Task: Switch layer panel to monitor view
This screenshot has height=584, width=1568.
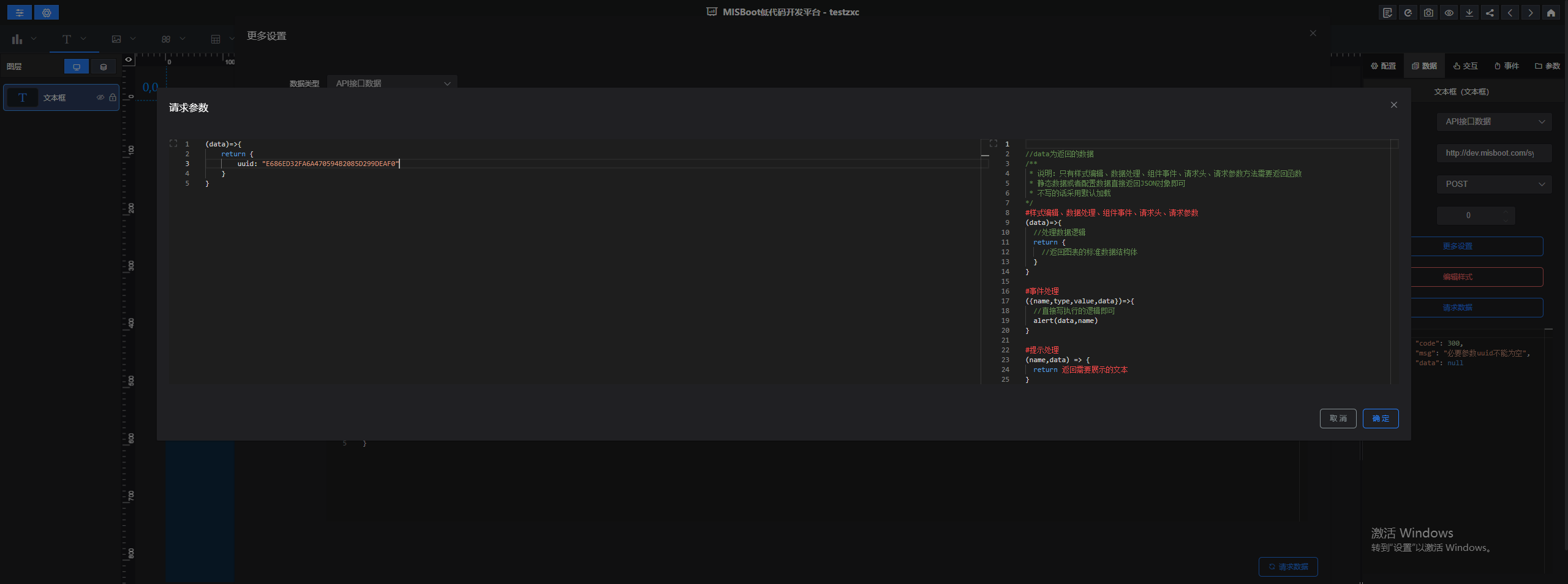Action: [x=77, y=67]
